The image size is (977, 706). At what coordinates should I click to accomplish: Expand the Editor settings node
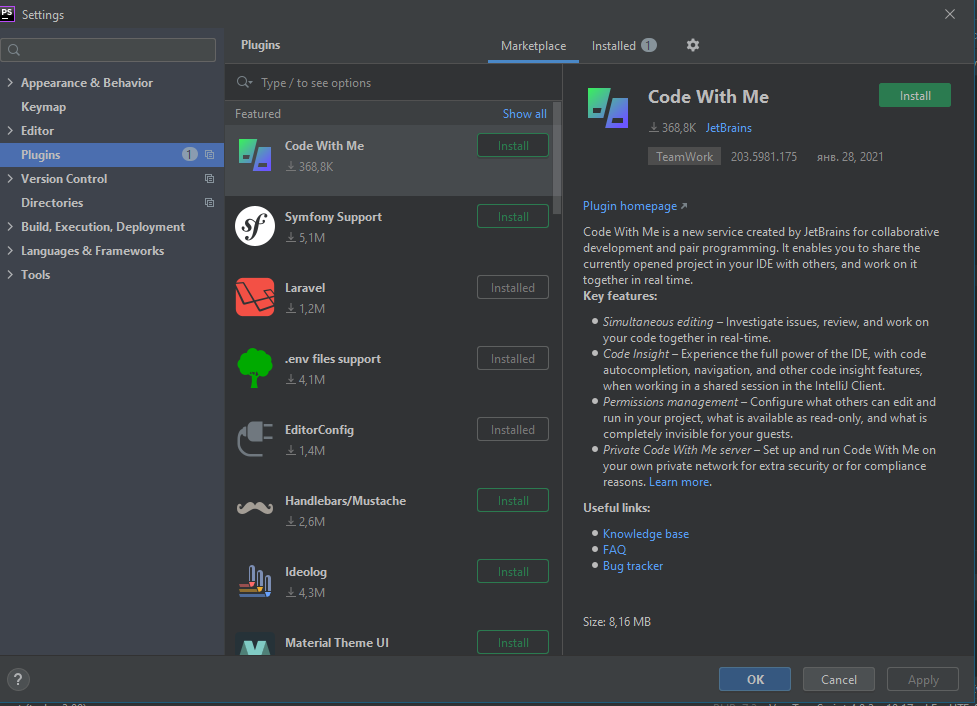(x=10, y=130)
